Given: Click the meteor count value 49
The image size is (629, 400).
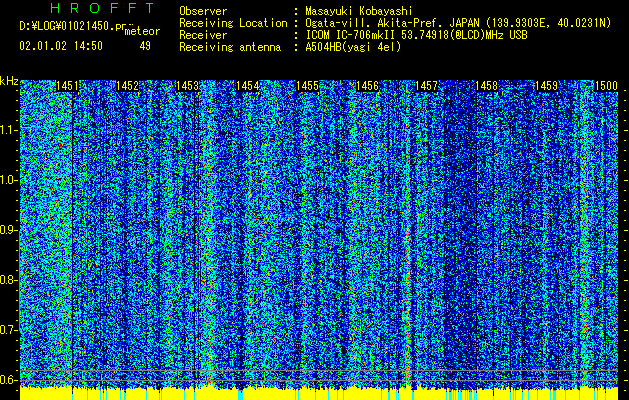Looking at the screenshot, I should [x=145, y=46].
